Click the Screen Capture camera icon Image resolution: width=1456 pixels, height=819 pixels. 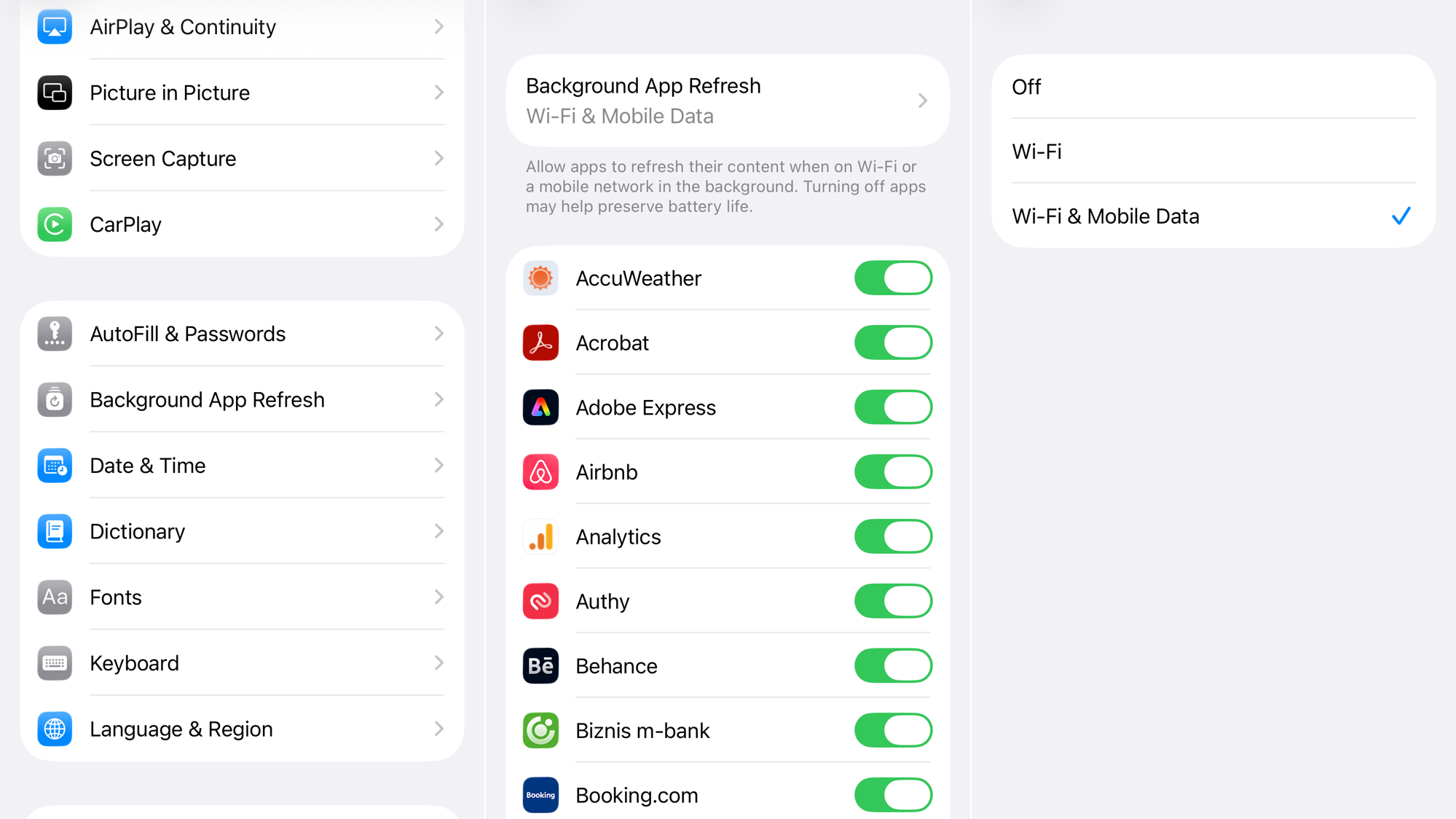[x=55, y=159]
